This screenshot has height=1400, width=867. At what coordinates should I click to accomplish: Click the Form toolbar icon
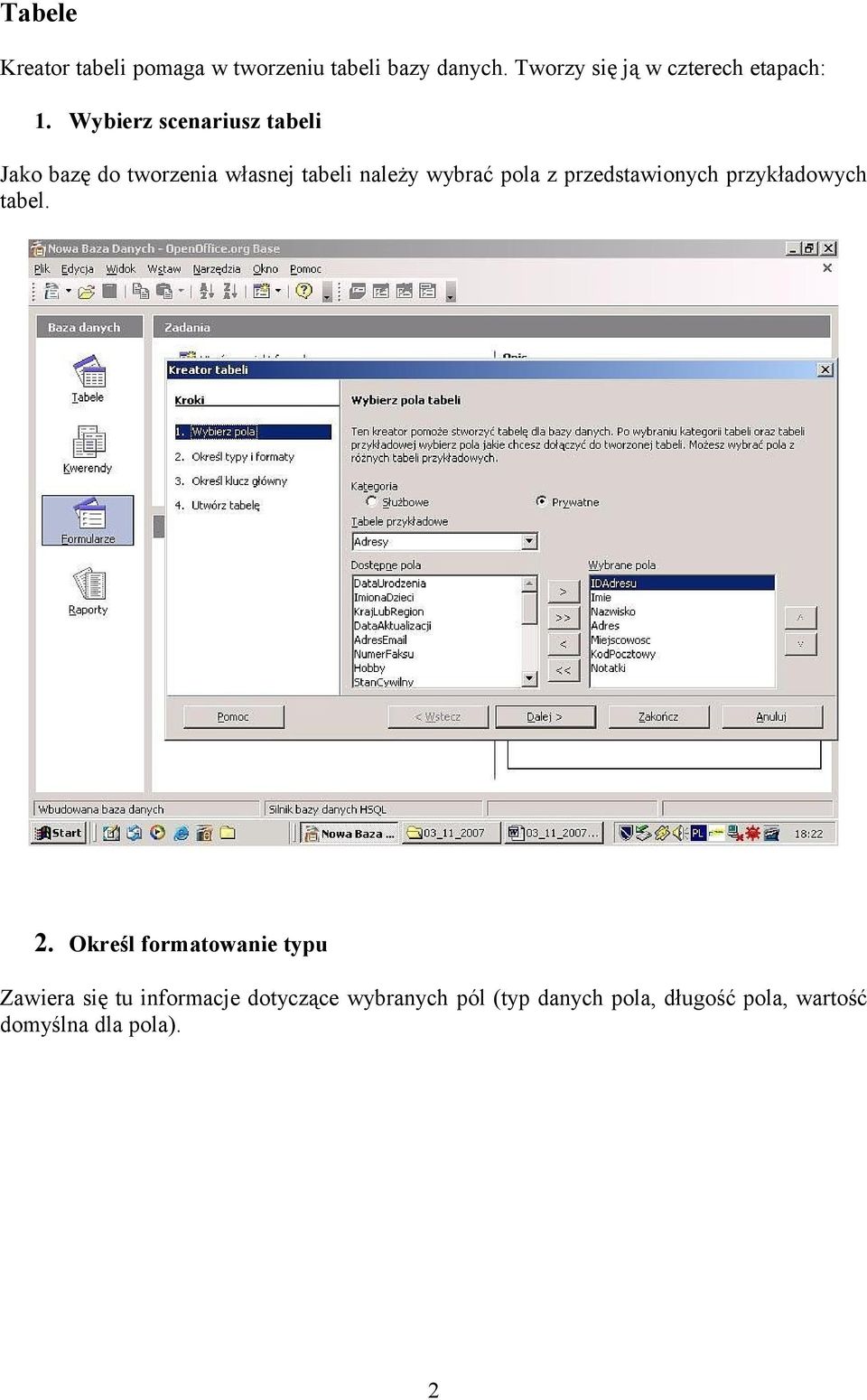pyautogui.click(x=261, y=291)
